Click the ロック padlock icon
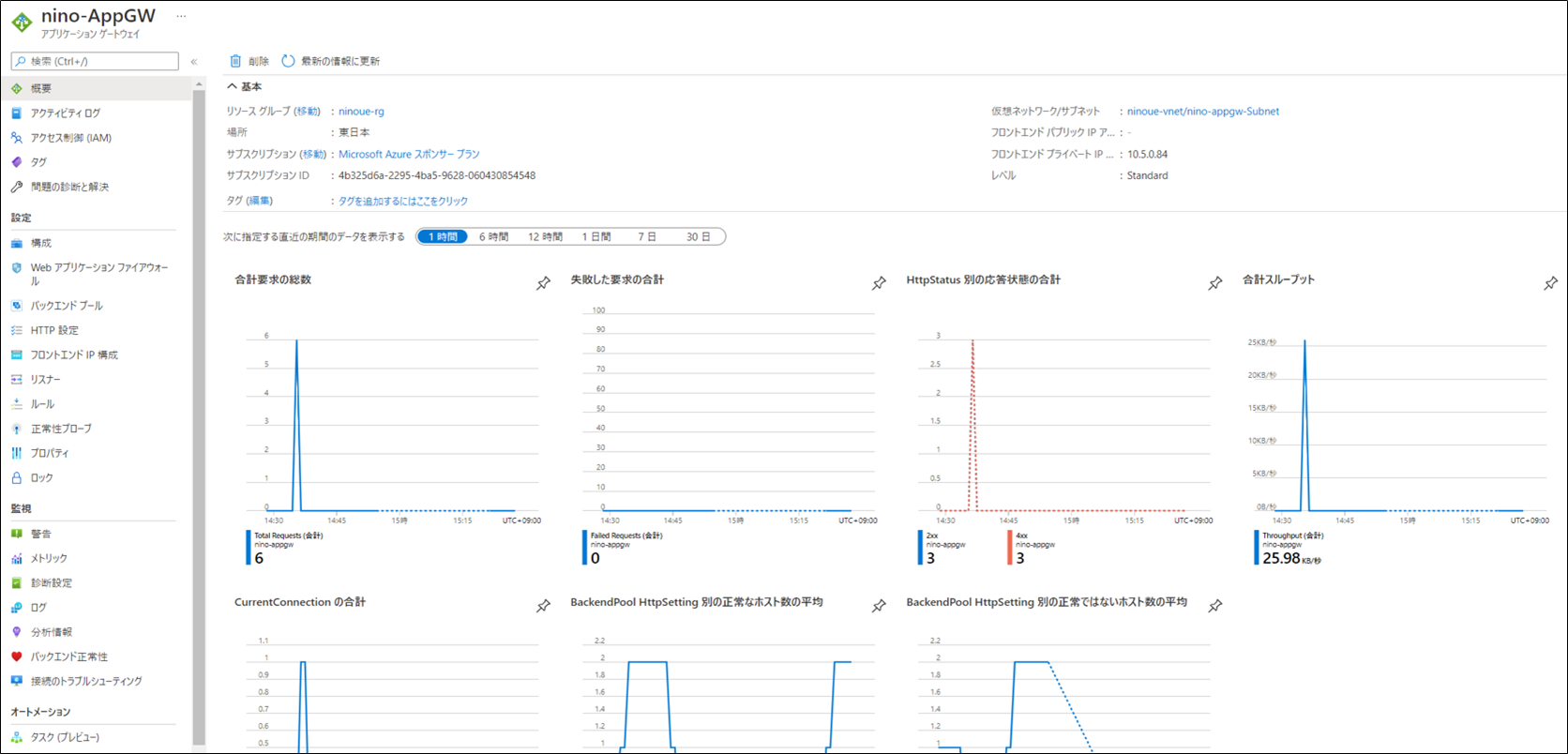The width and height of the screenshot is (1568, 754). 17,477
